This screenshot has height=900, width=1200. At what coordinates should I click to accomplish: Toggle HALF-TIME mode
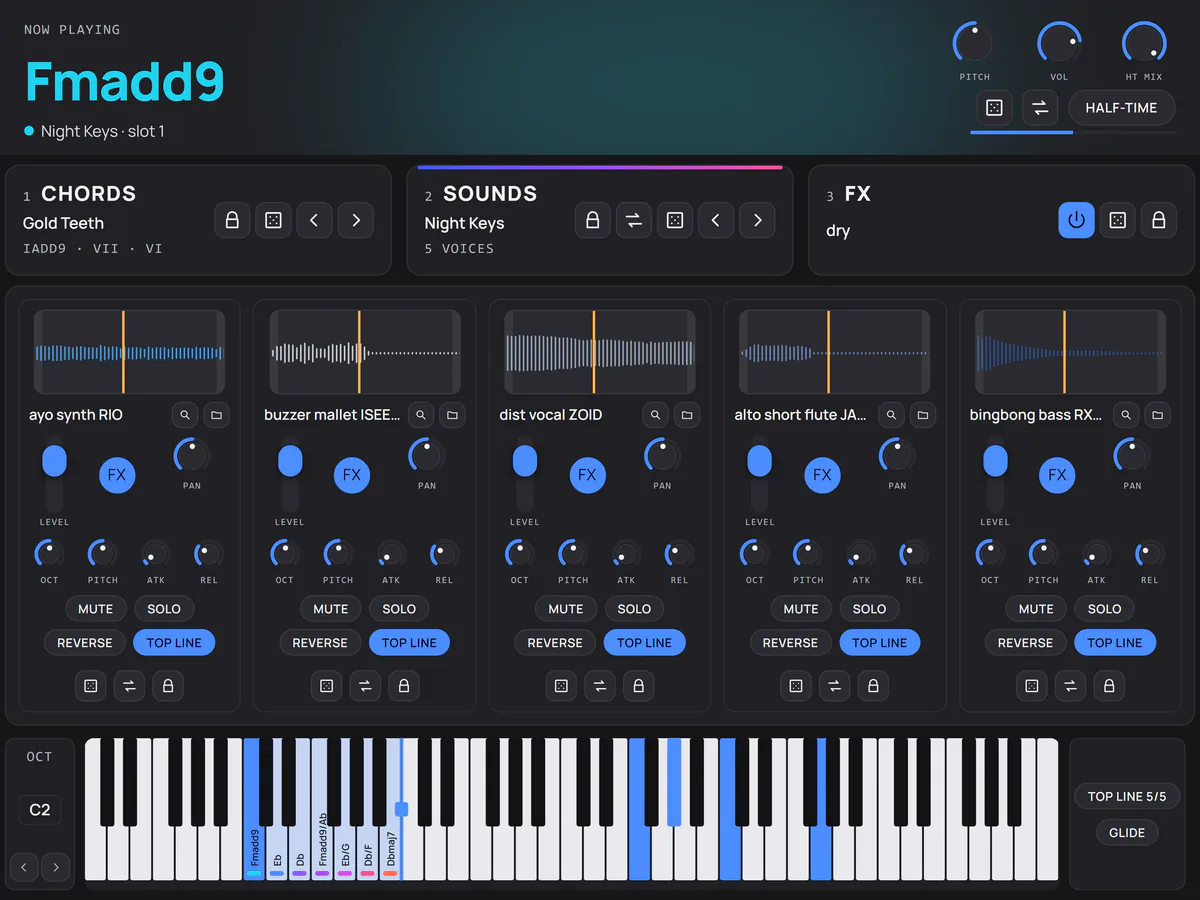pyautogui.click(x=1121, y=108)
